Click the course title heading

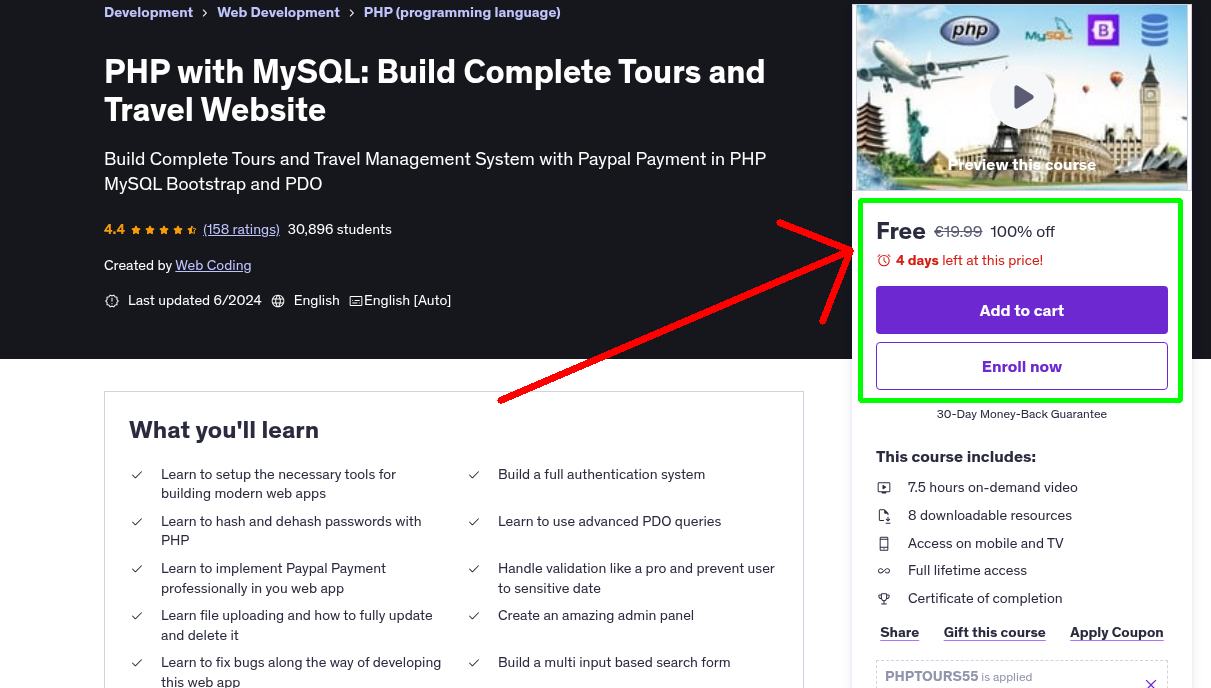point(435,90)
